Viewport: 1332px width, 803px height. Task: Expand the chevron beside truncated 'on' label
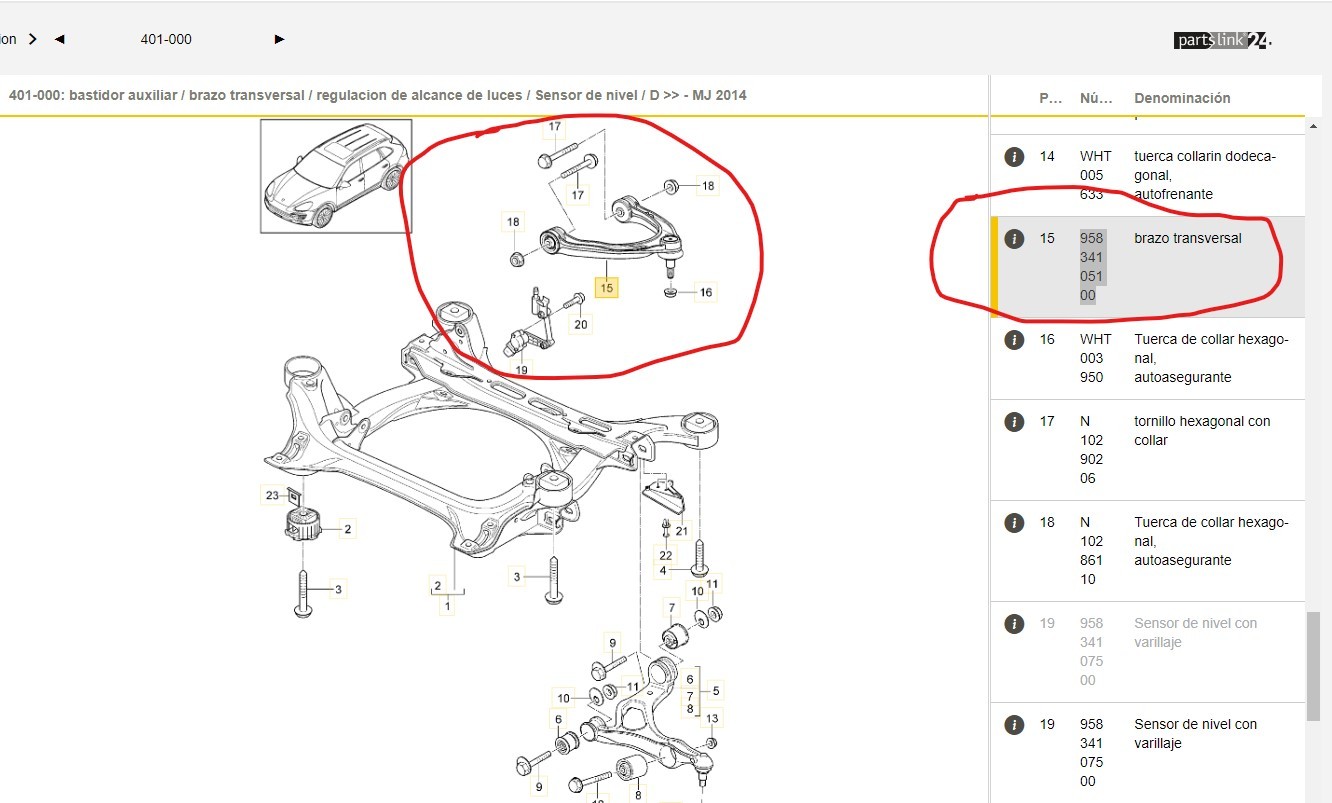click(33, 39)
